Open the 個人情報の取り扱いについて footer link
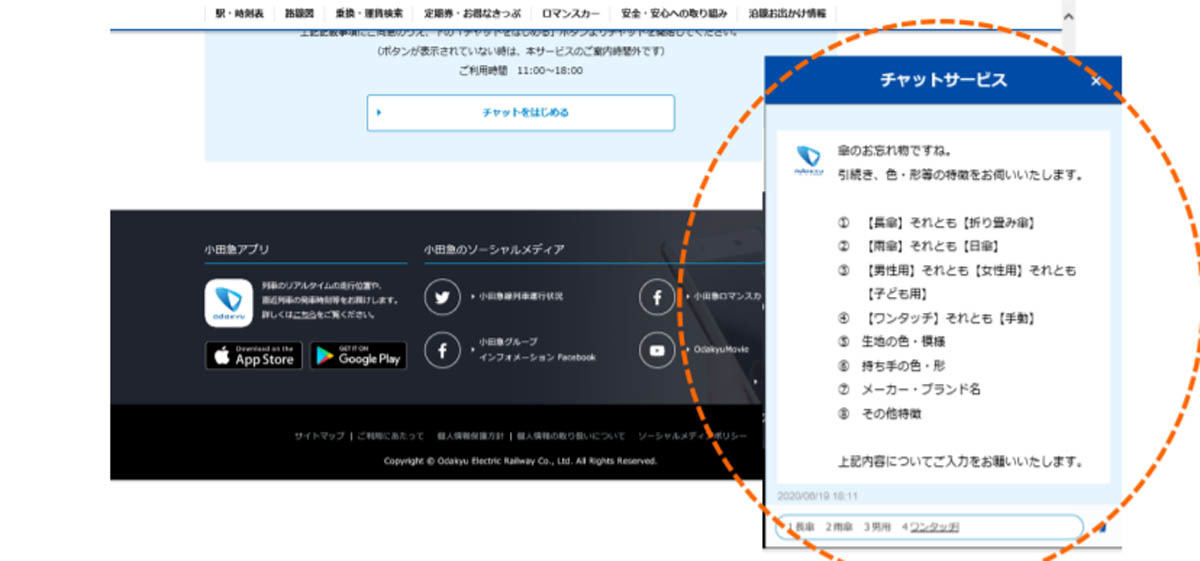1200x561 pixels. click(x=571, y=436)
